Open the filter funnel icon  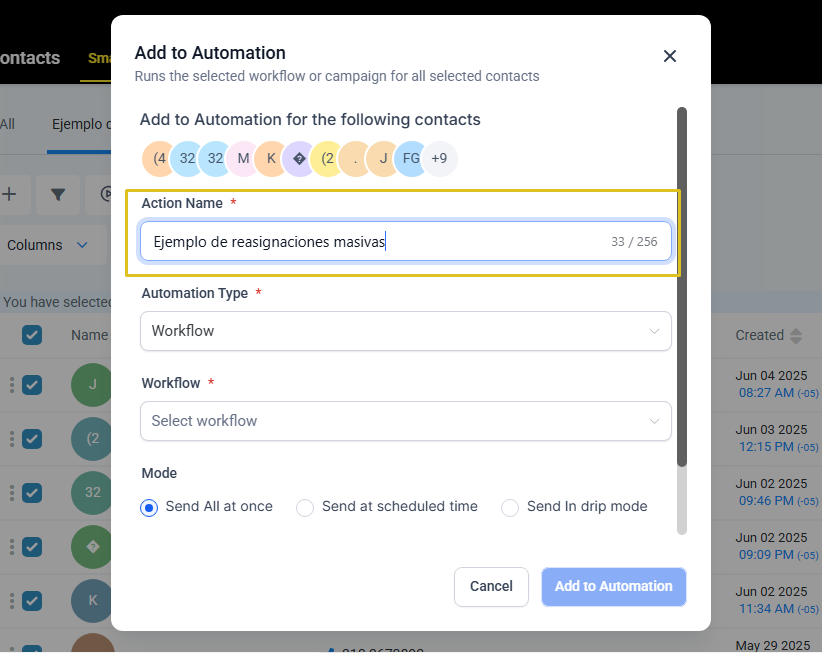point(58,194)
